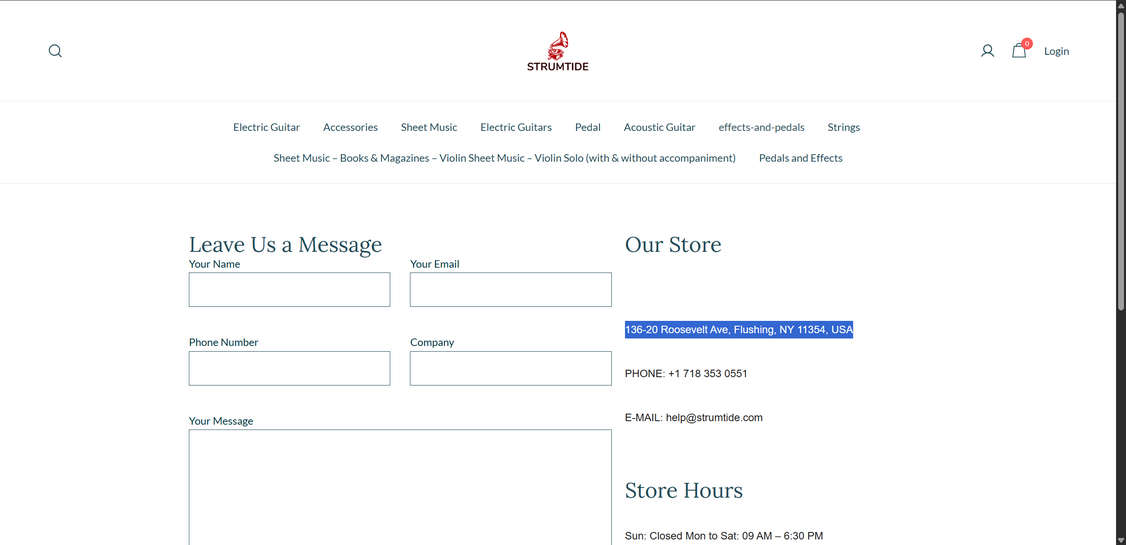This screenshot has width=1126, height=545.
Task: Open the user account icon
Action: click(x=987, y=51)
